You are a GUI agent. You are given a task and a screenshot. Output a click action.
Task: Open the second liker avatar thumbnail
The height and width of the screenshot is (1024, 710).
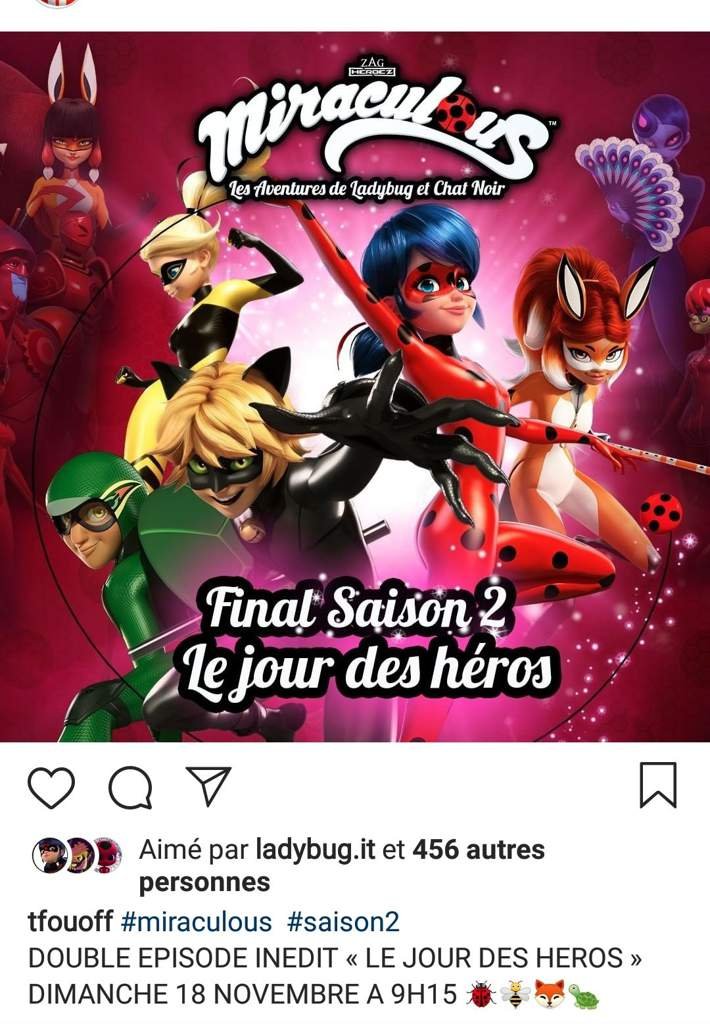pos(78,855)
